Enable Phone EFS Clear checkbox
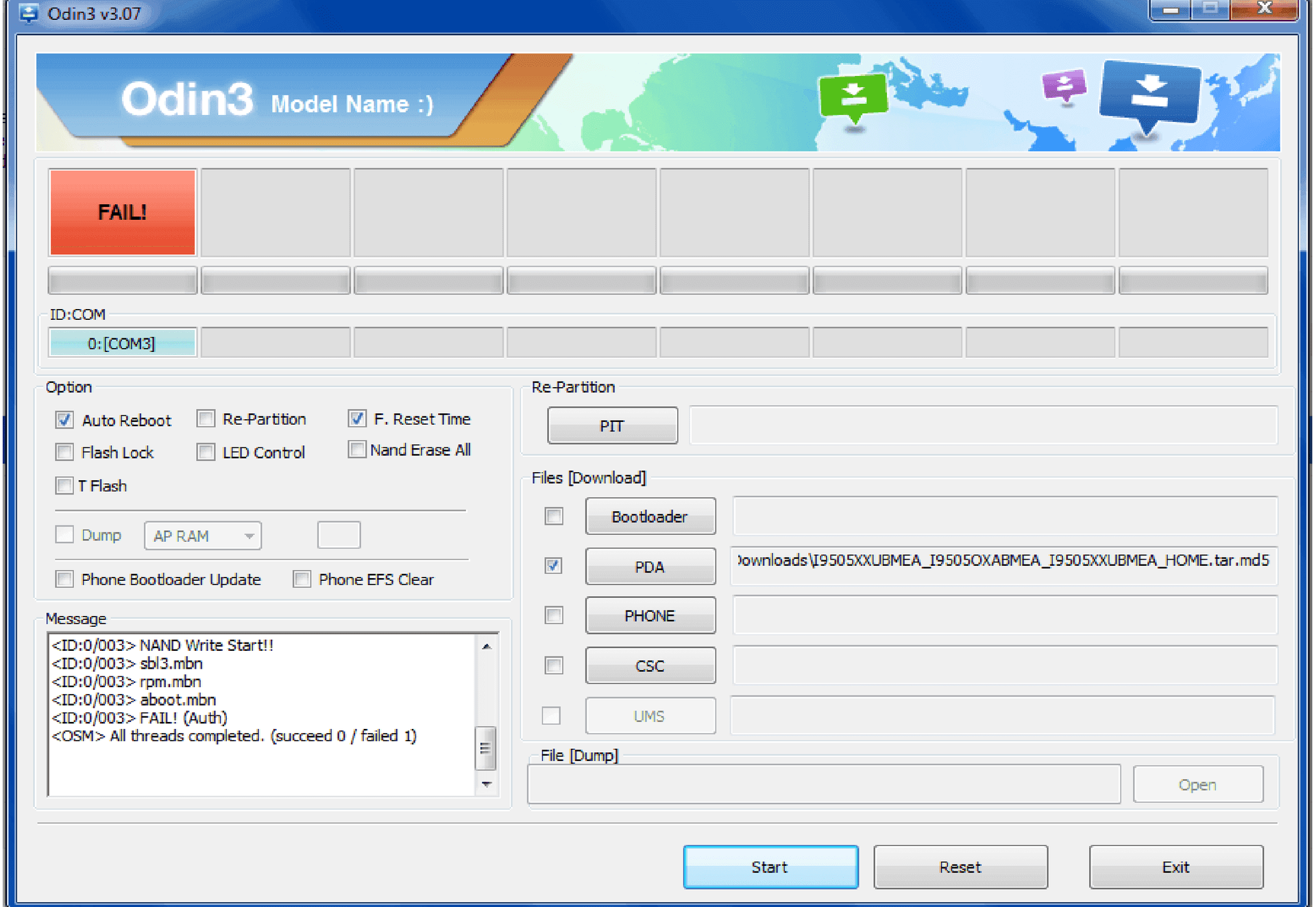 coord(302,579)
